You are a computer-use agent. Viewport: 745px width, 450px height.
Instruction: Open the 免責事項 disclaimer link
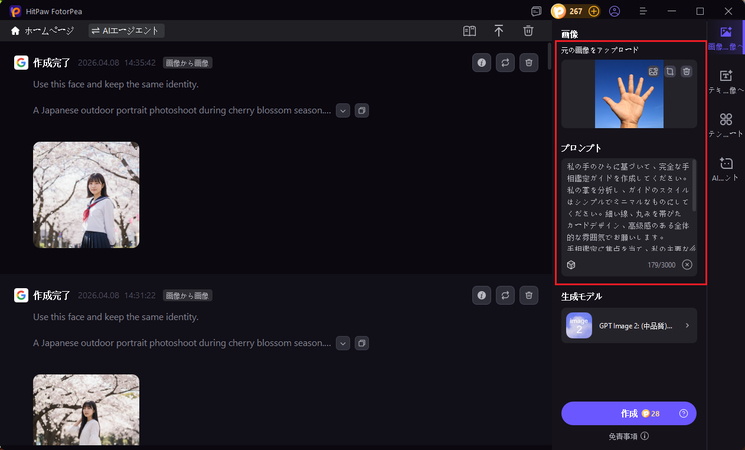tap(628, 436)
